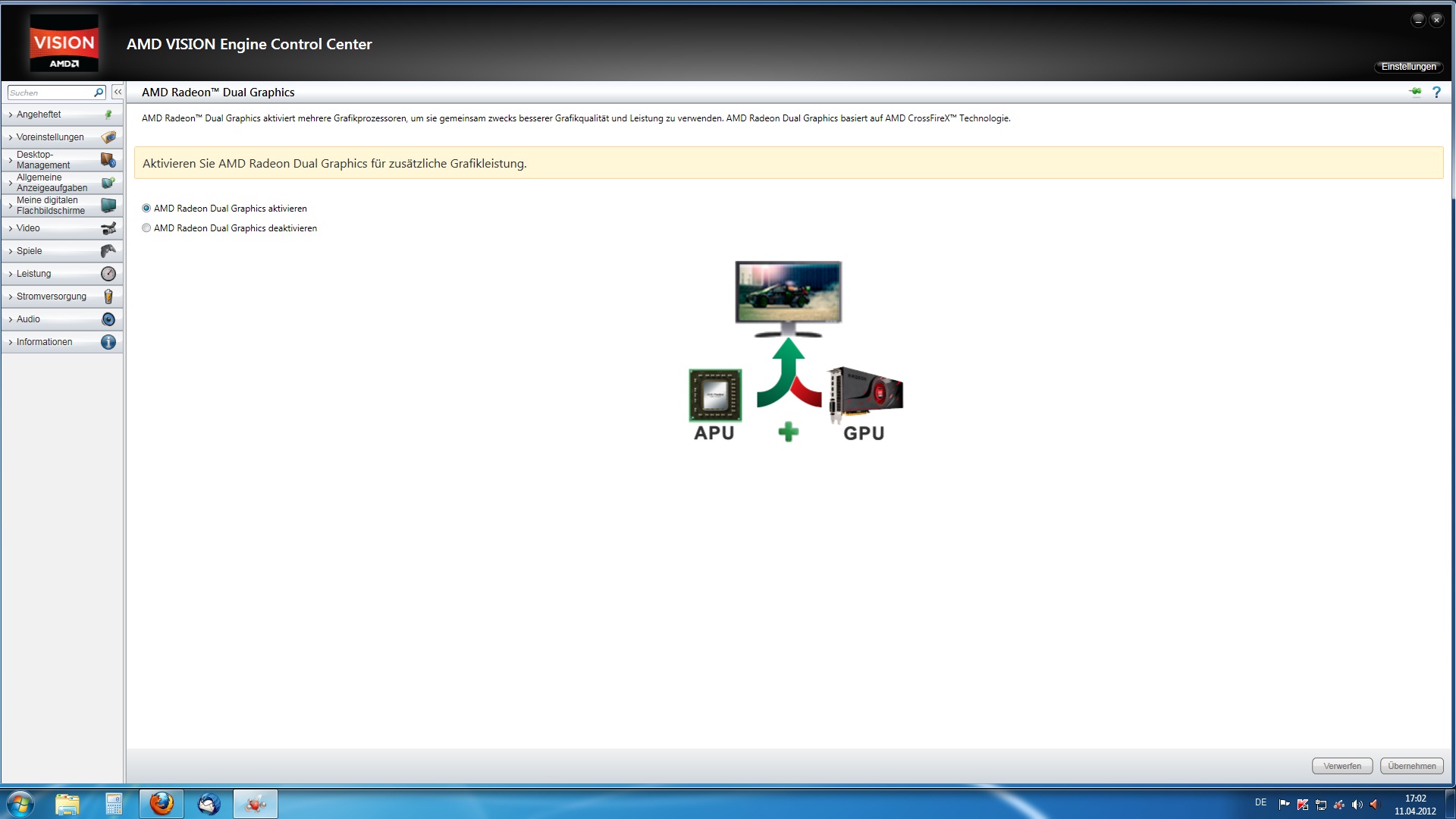
Task: Select AMD Radeon Dual Graphics deaktivieren
Action: click(x=146, y=228)
